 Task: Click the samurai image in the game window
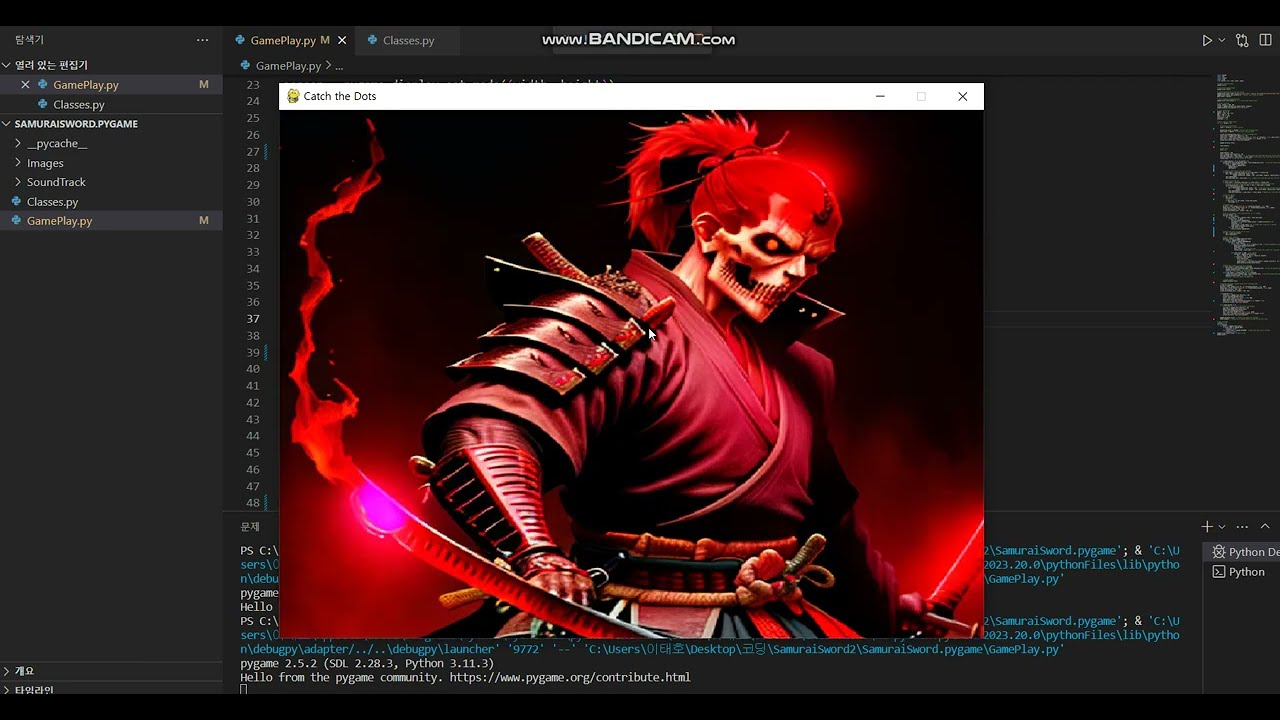tap(631, 374)
